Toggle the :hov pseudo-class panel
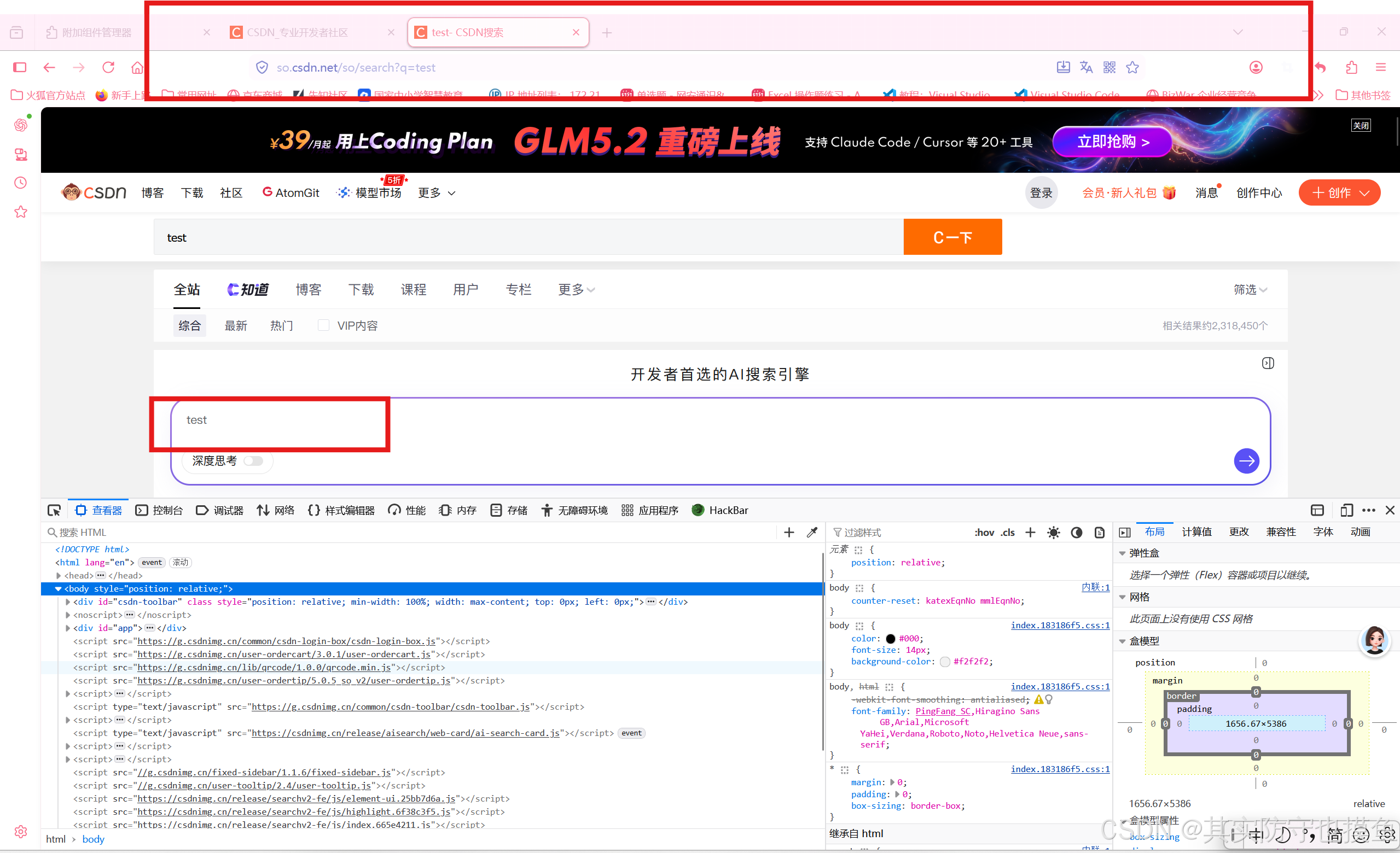Viewport: 1400px width, 853px height. click(984, 532)
